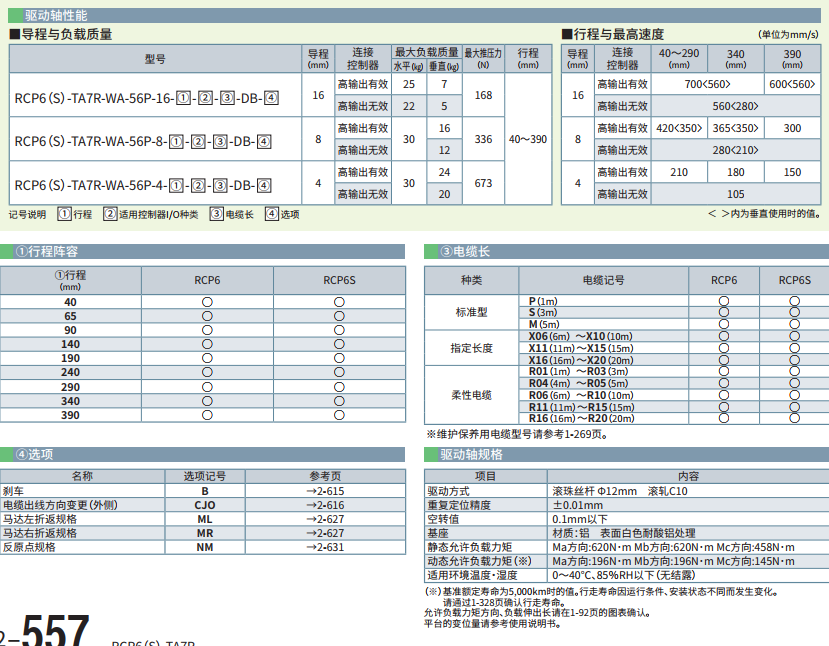829x646 pixels.
Task: Click stroke 65 in the stroke lineup table
Action: coord(70,316)
